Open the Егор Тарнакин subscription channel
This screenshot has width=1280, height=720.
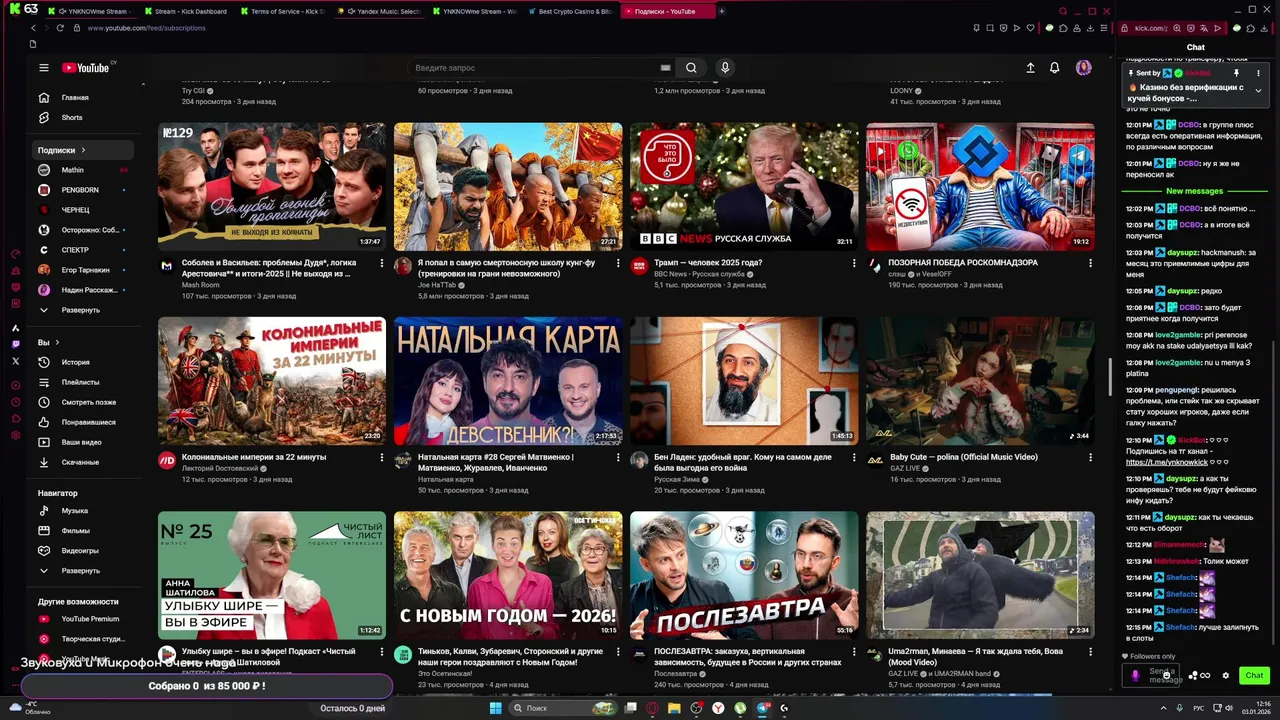click(84, 270)
